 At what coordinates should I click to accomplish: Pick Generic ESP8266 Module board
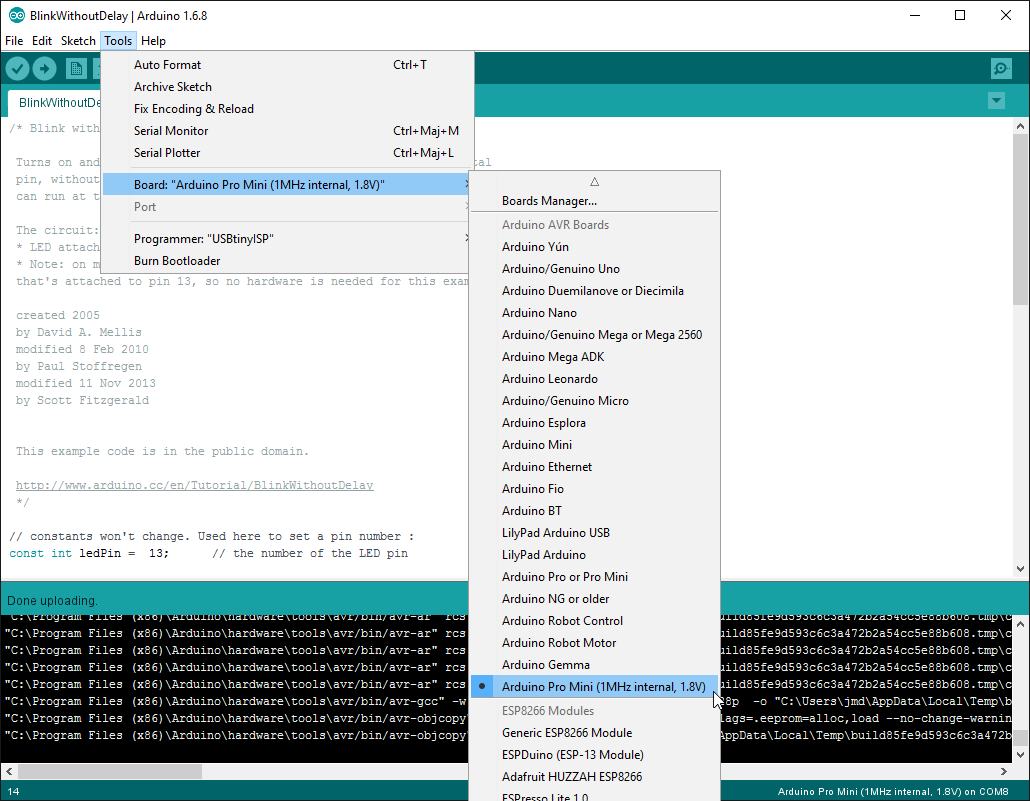pyautogui.click(x=566, y=733)
